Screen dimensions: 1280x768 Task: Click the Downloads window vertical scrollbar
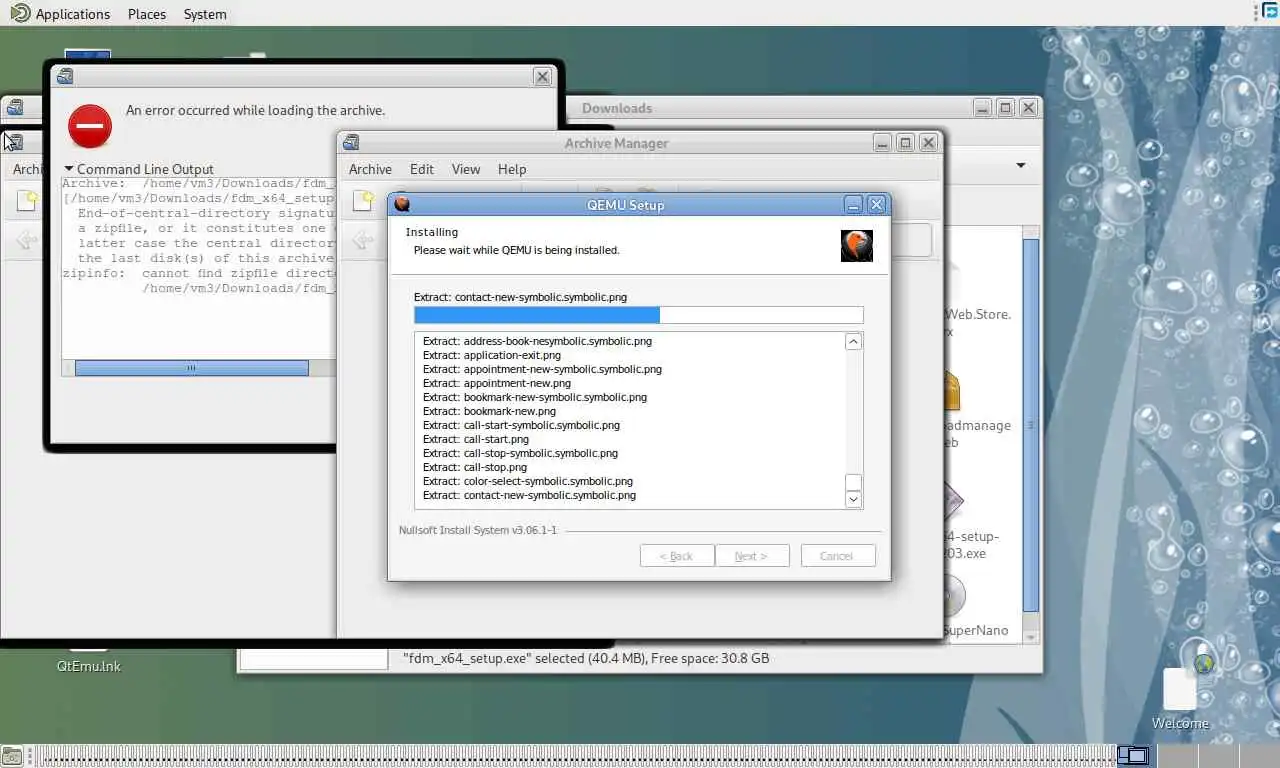click(x=1031, y=425)
